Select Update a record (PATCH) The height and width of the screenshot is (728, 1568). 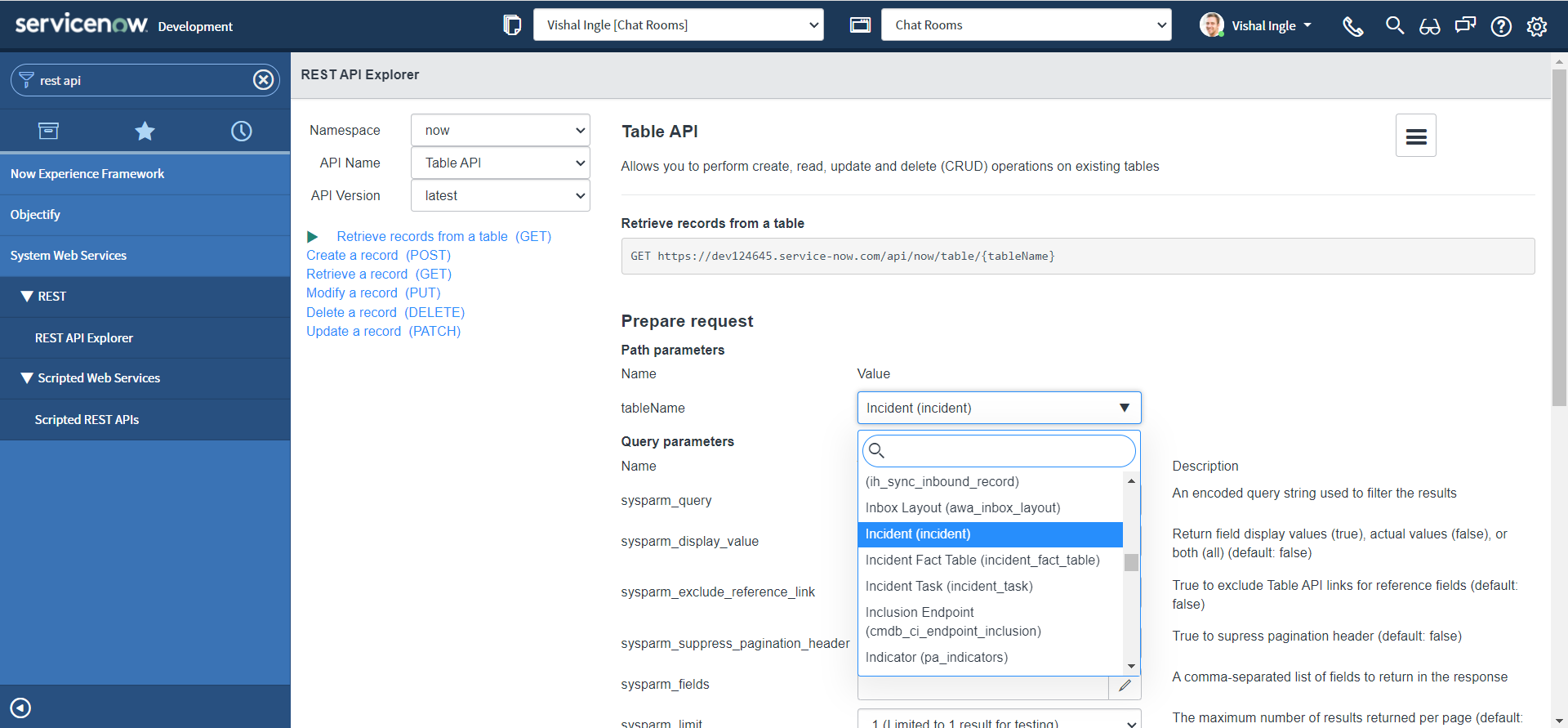383,332
